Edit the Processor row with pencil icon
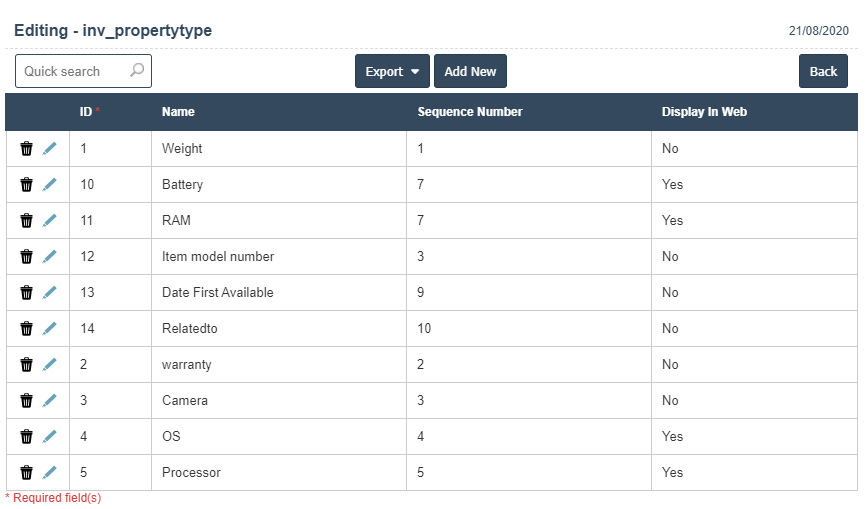The height and width of the screenshot is (509, 868). point(49,472)
